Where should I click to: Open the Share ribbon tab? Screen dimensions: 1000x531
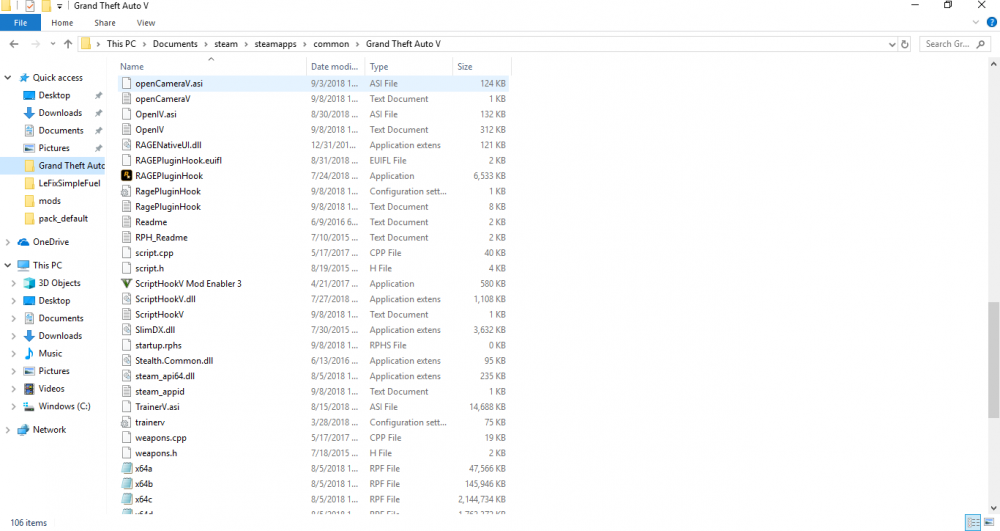(105, 22)
